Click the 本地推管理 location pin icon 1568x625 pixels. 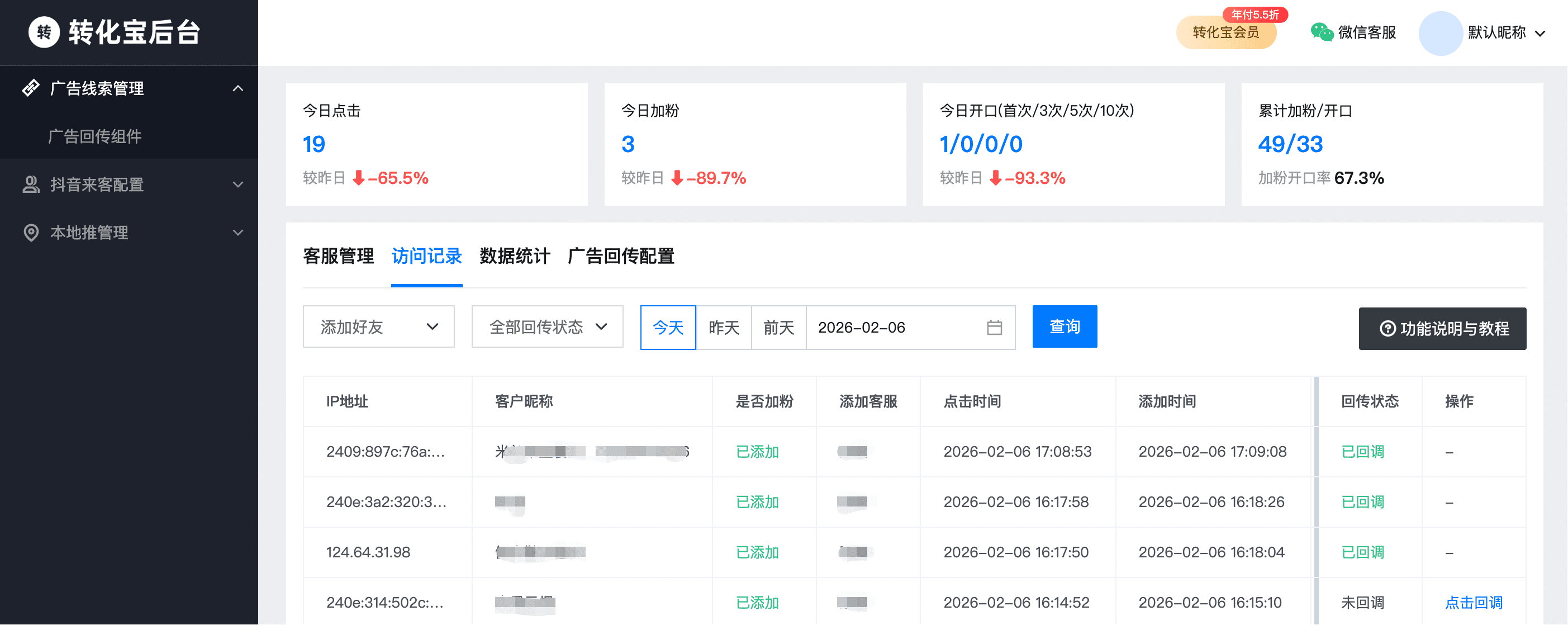pos(30,233)
